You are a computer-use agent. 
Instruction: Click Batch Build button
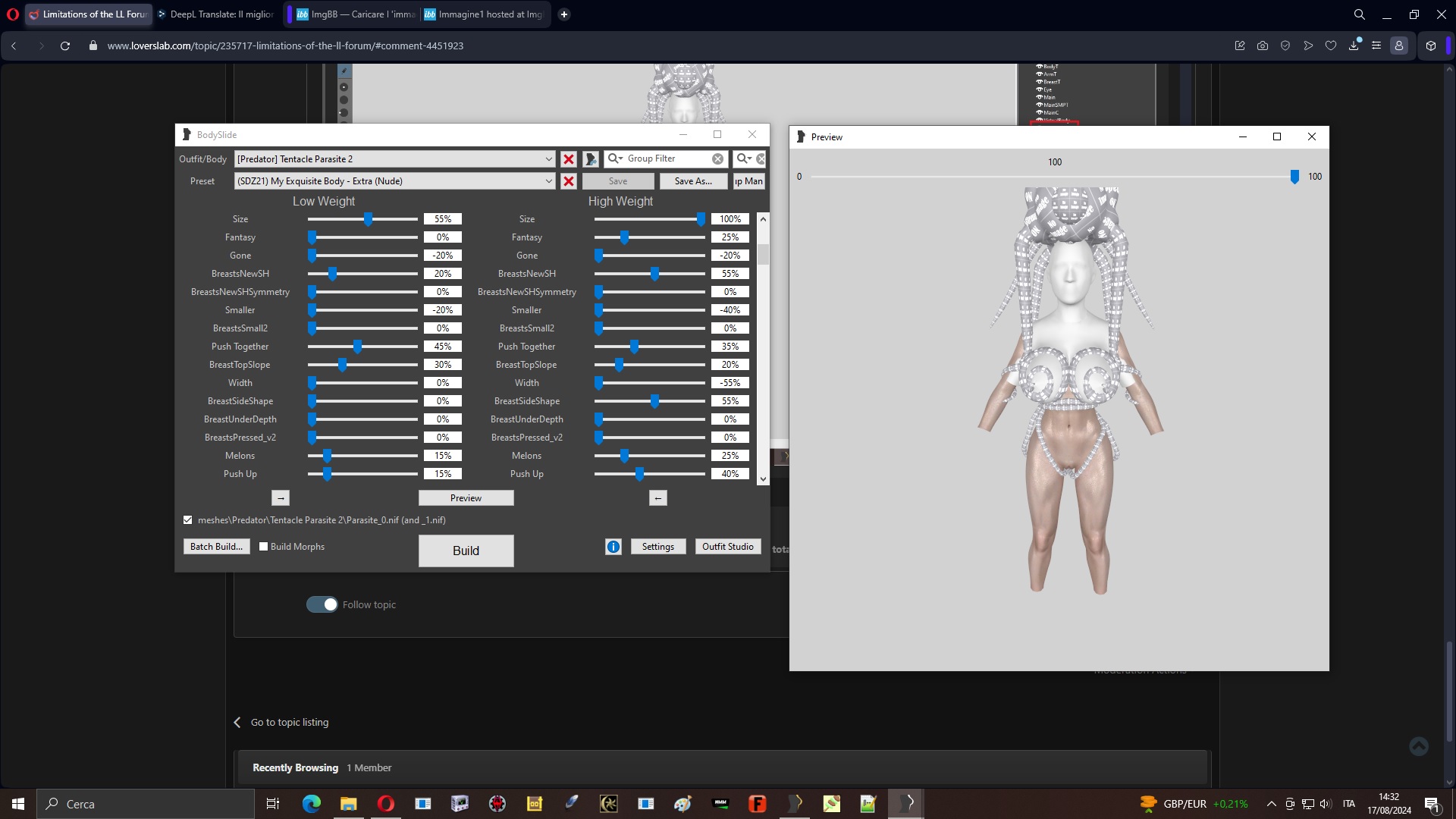coord(217,547)
